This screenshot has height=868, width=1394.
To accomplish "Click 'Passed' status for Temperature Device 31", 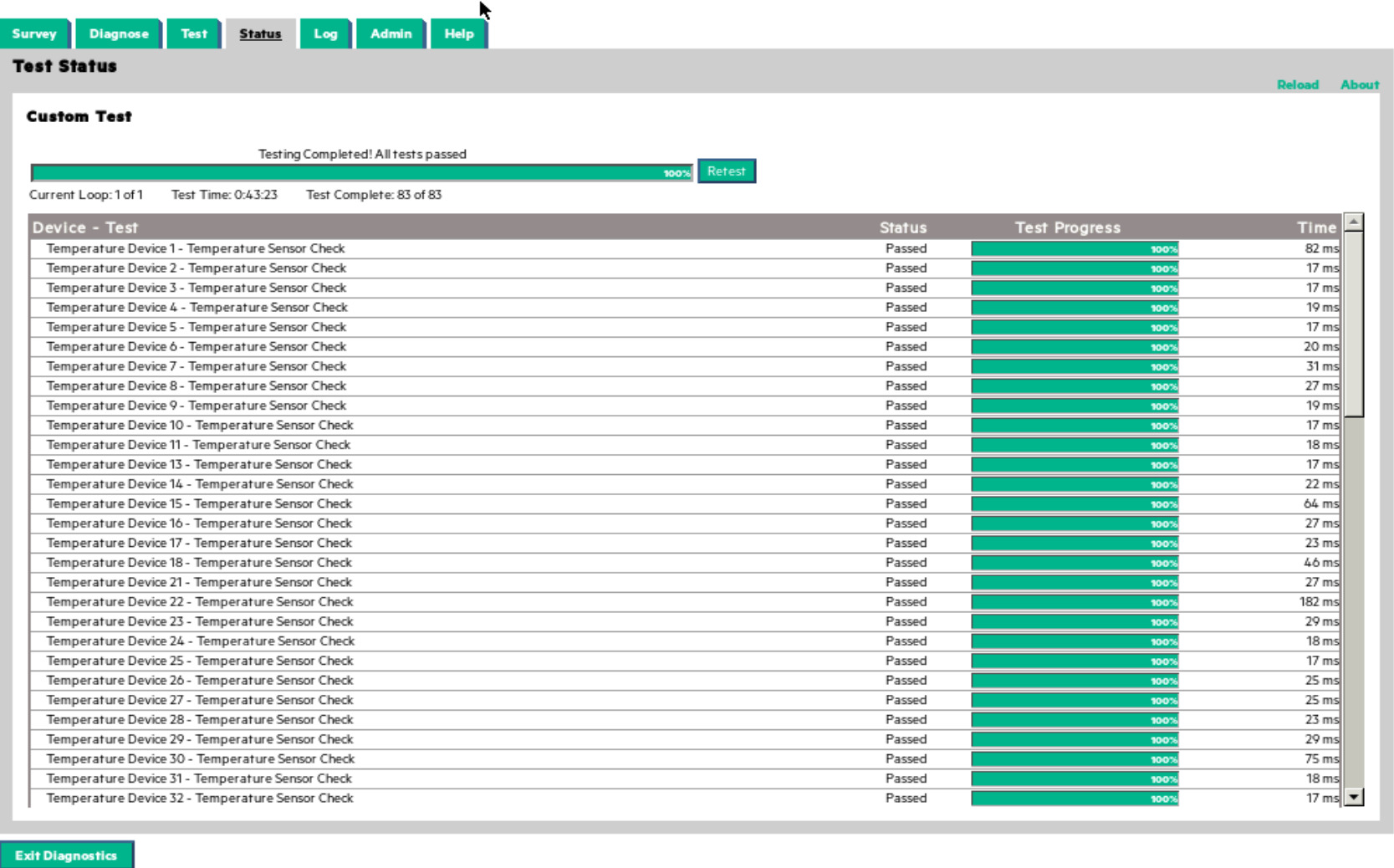I will coord(906,779).
